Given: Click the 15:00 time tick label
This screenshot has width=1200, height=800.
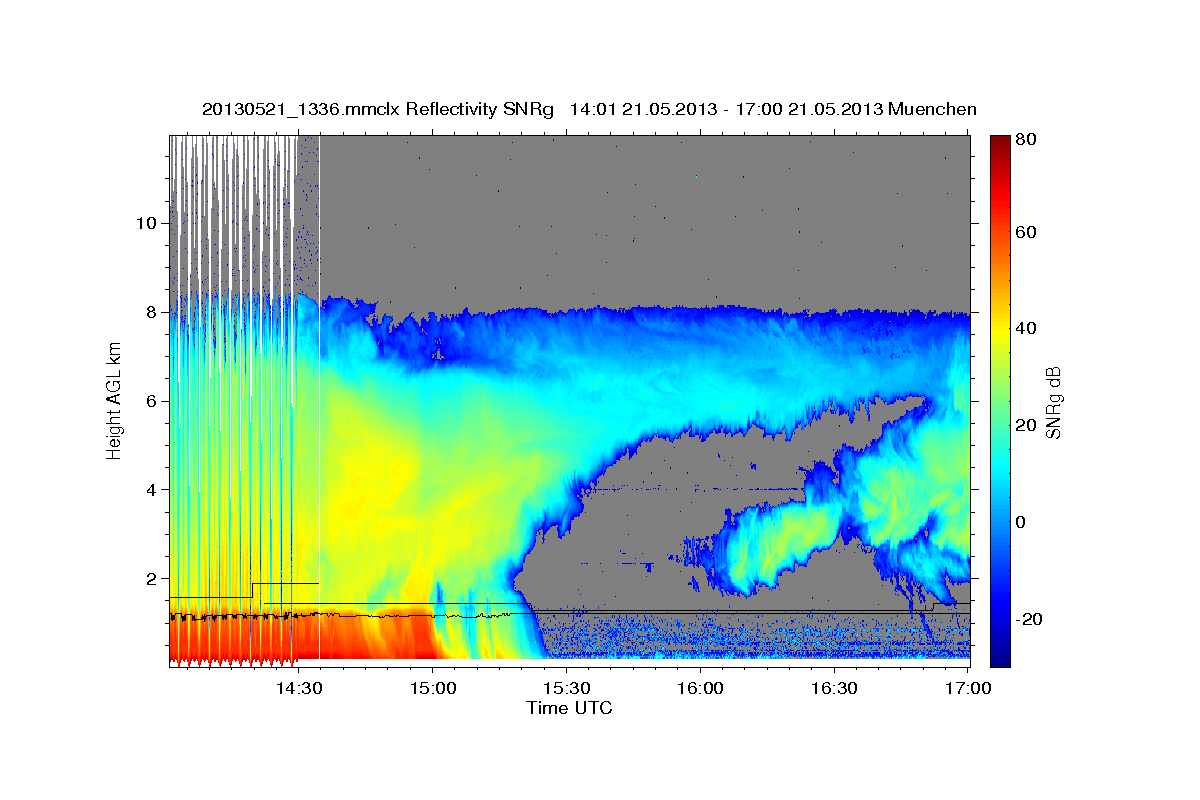Looking at the screenshot, I should [x=433, y=688].
